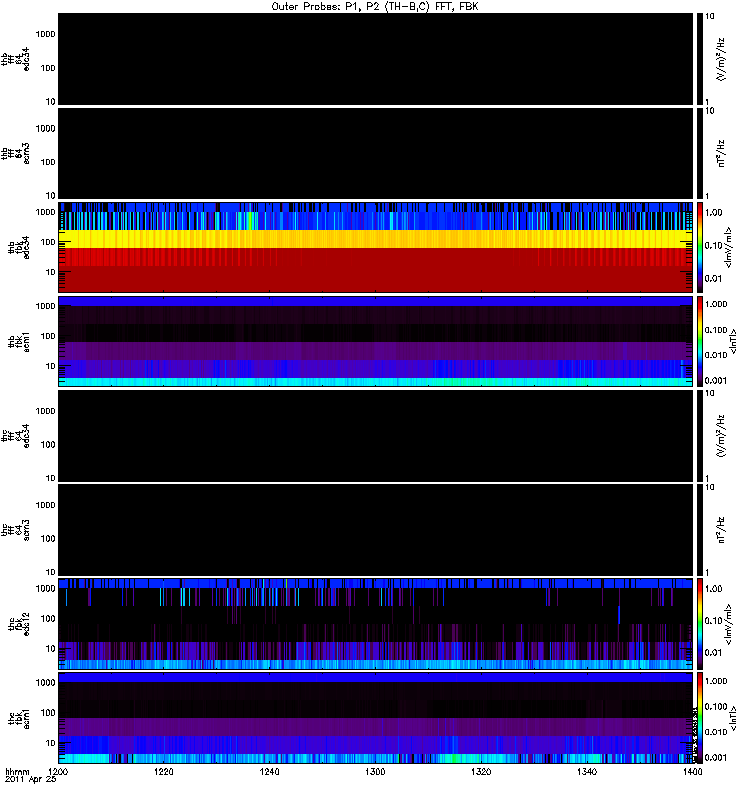Viewport: 750px width, 800px height.
Task: Click the 'thc fff 64 edc34' y-axis title
Action: click(15, 436)
